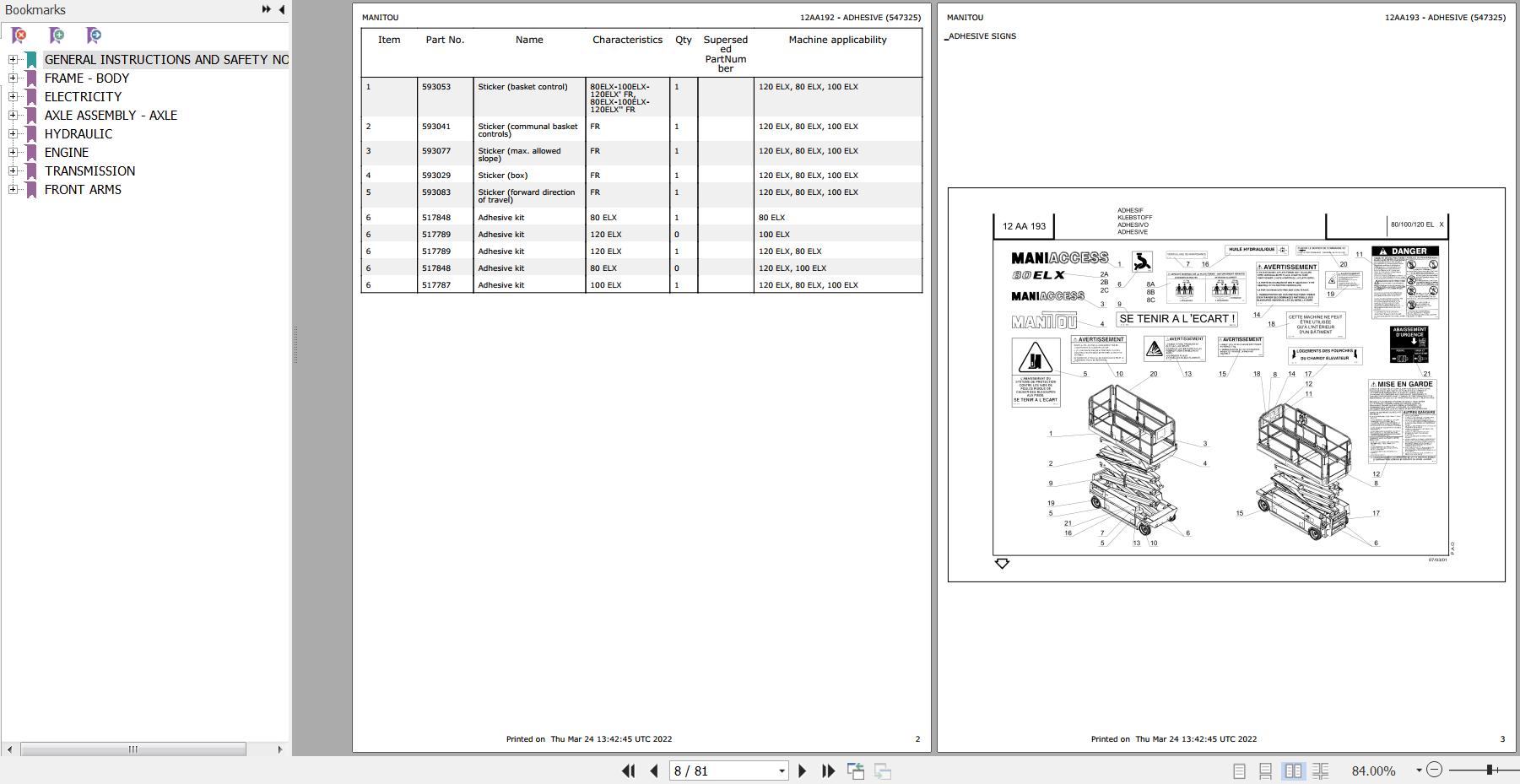
Task: Switch to single page view
Action: pos(1239,770)
